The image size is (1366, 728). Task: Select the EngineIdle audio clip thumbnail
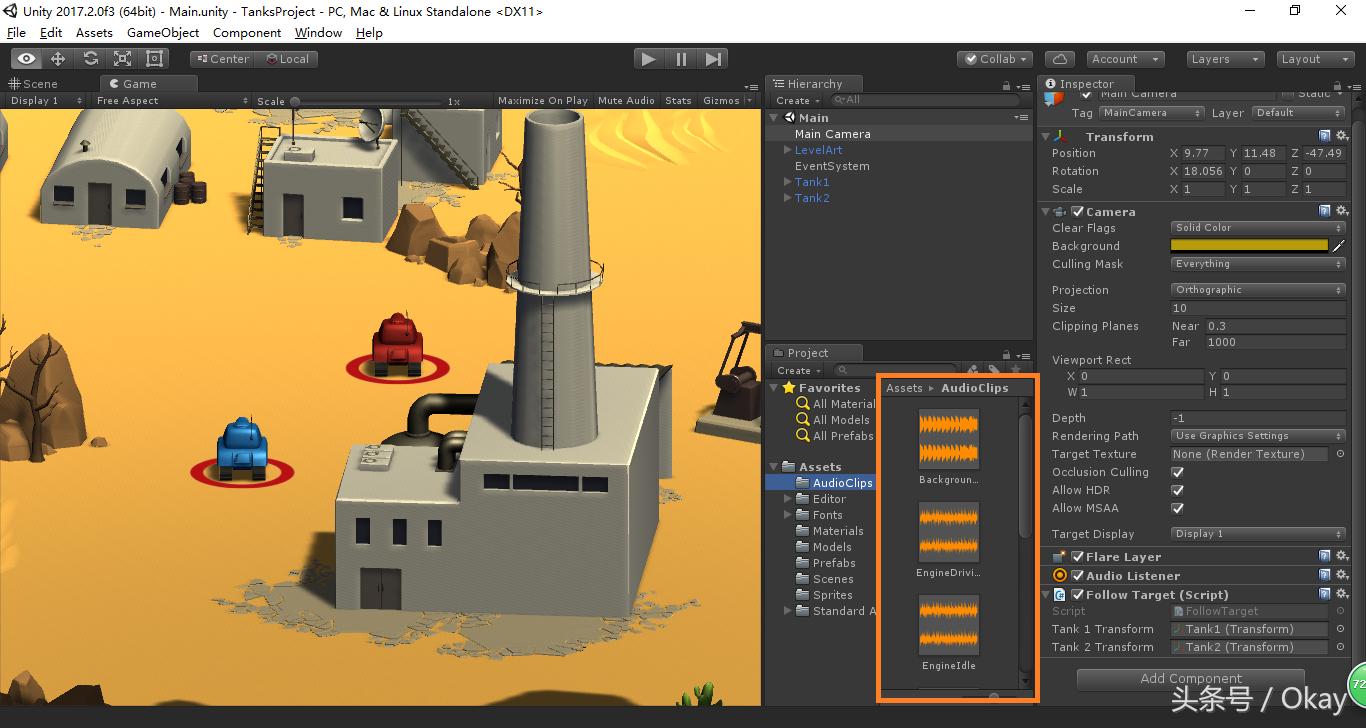coord(948,624)
